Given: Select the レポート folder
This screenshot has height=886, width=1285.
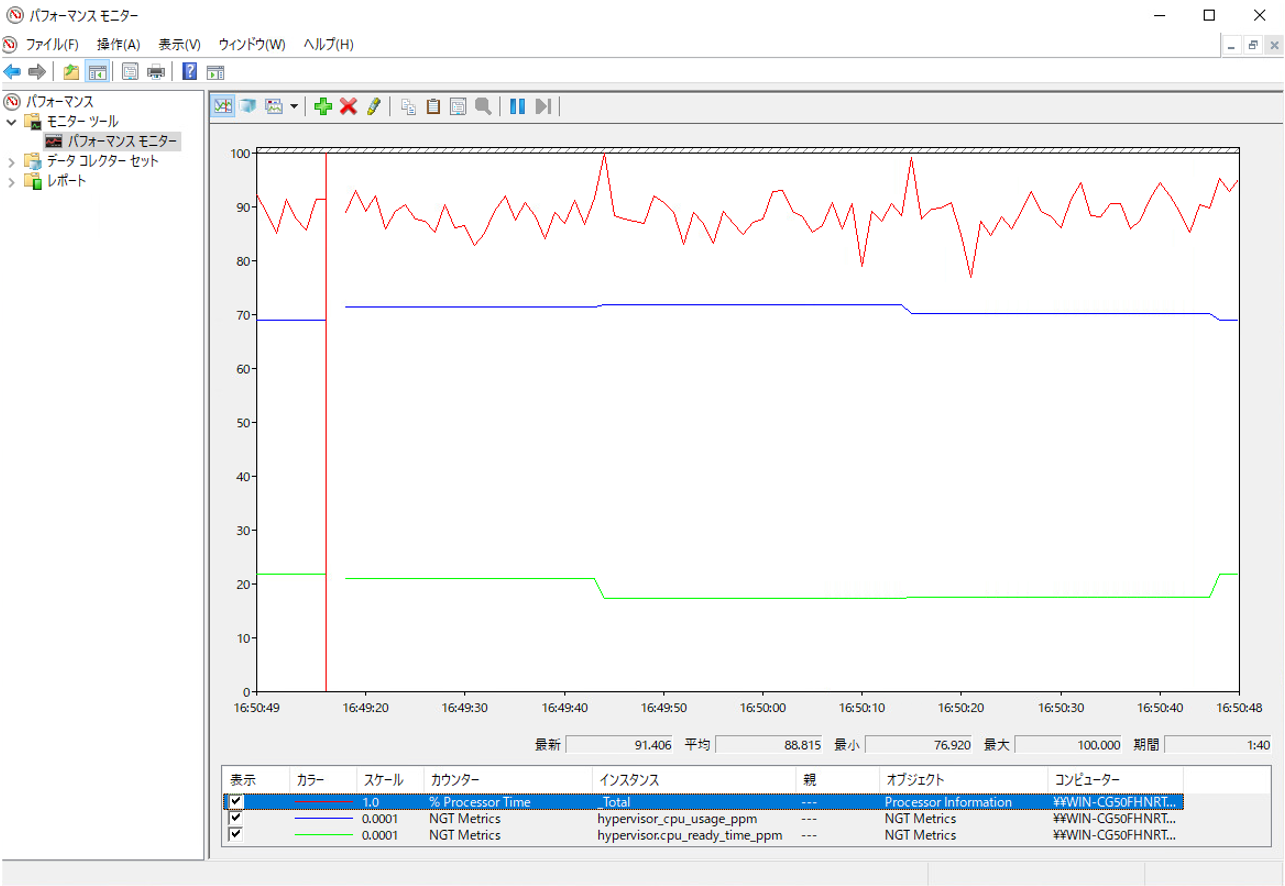Looking at the screenshot, I should [x=66, y=182].
